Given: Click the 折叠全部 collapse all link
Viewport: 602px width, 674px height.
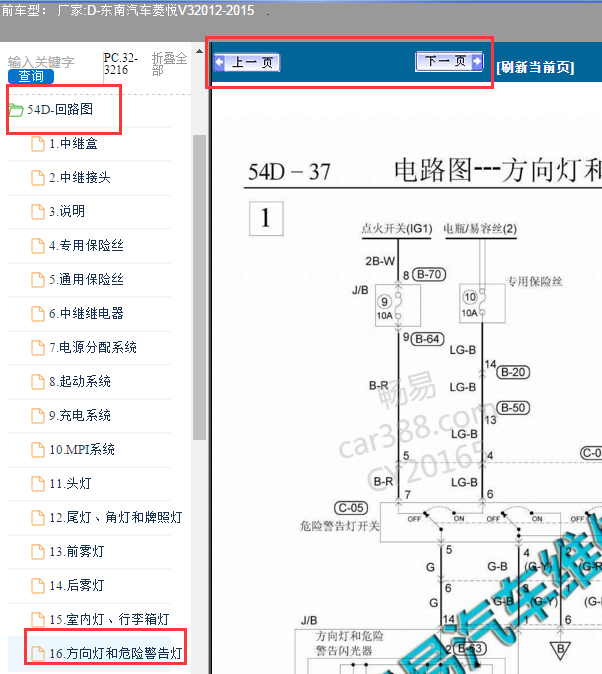Looking at the screenshot, I should coord(169,64).
